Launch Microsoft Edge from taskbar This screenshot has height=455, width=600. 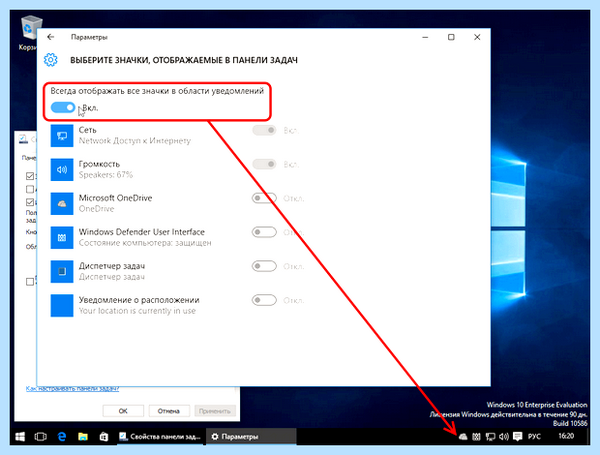point(62,437)
